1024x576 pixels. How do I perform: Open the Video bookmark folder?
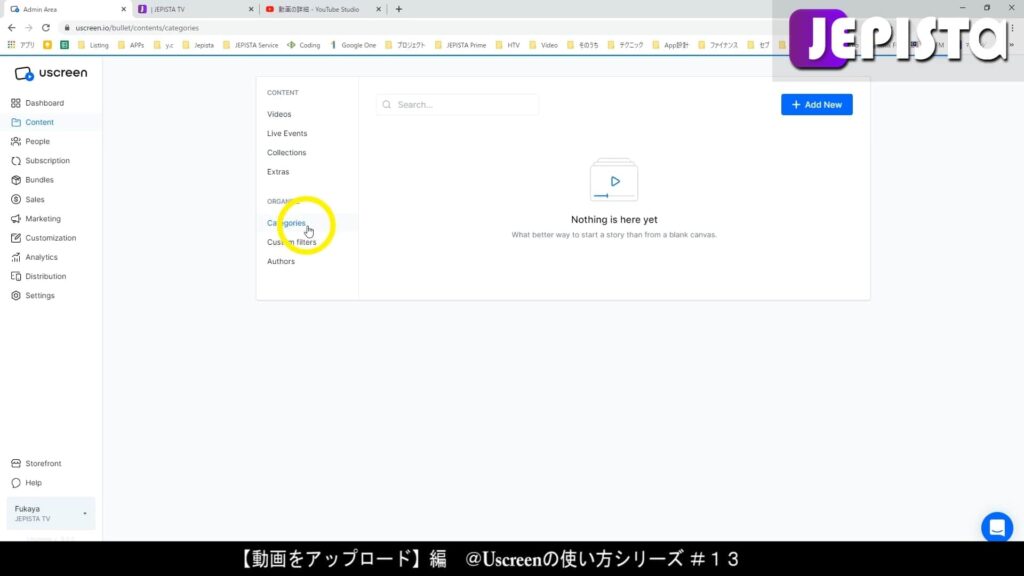click(x=543, y=45)
